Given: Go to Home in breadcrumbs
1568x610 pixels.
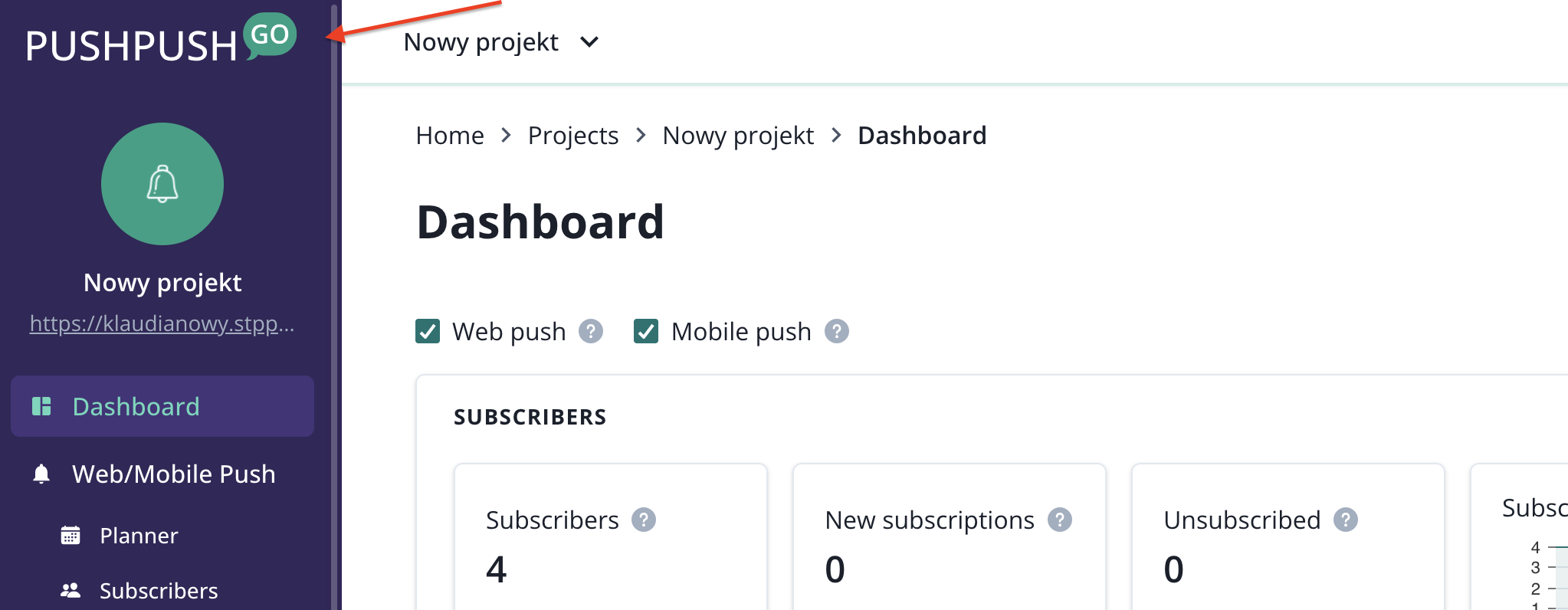Looking at the screenshot, I should point(450,136).
